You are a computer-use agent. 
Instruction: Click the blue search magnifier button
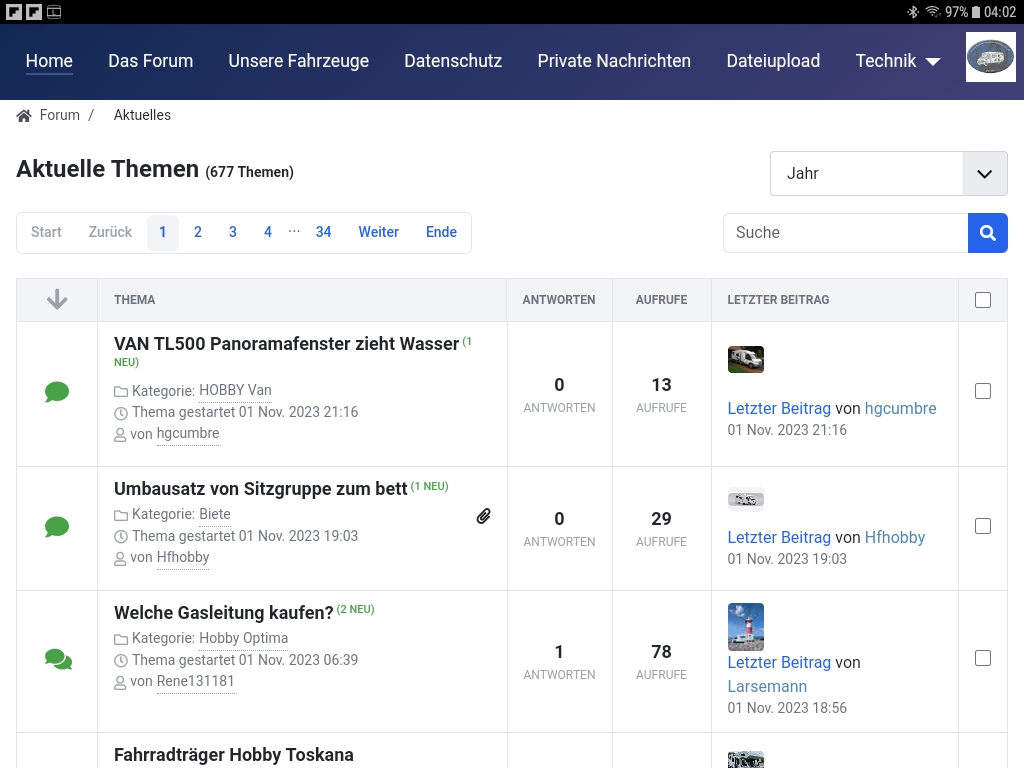pos(987,233)
